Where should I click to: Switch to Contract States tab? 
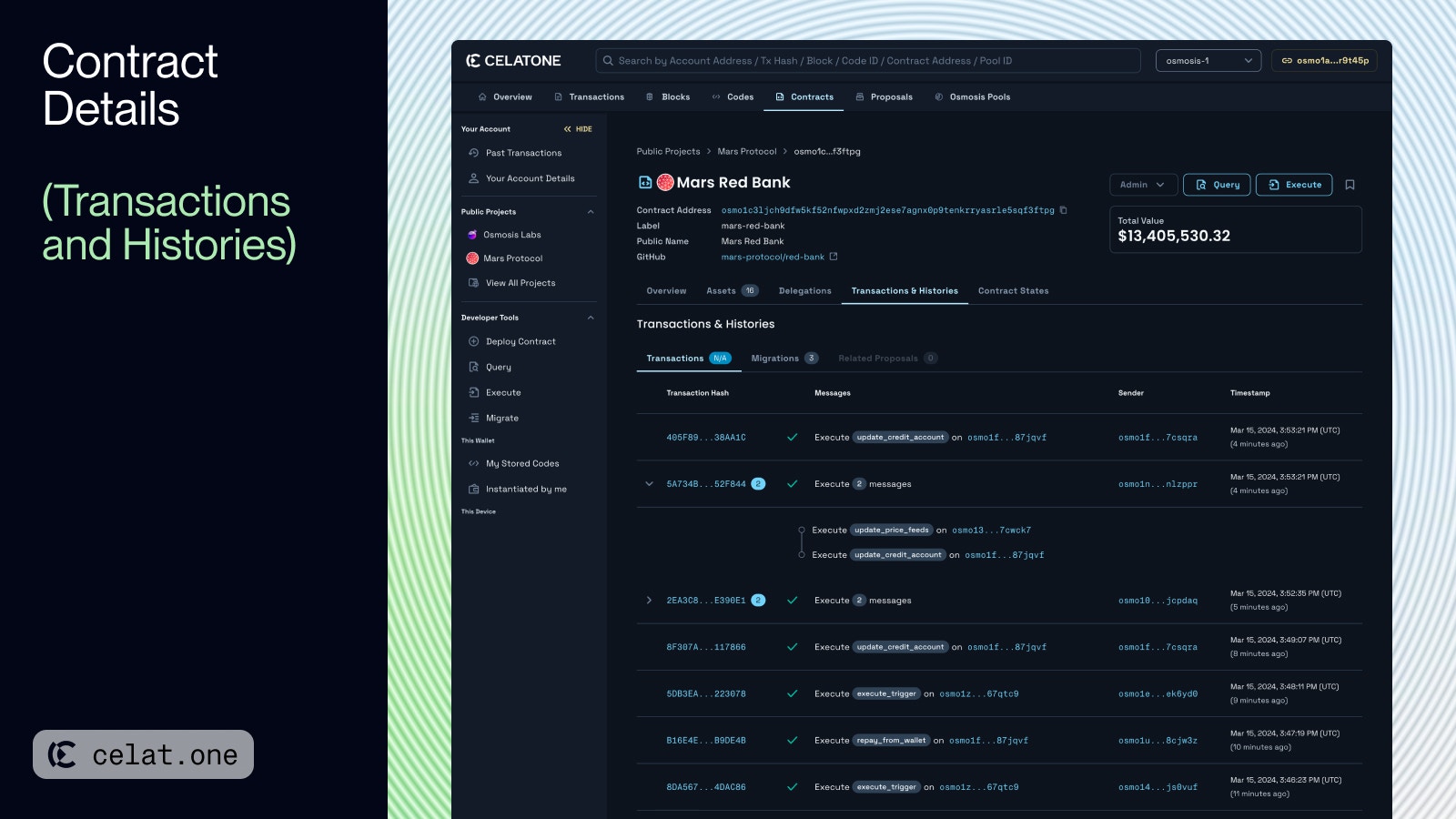(x=1013, y=291)
